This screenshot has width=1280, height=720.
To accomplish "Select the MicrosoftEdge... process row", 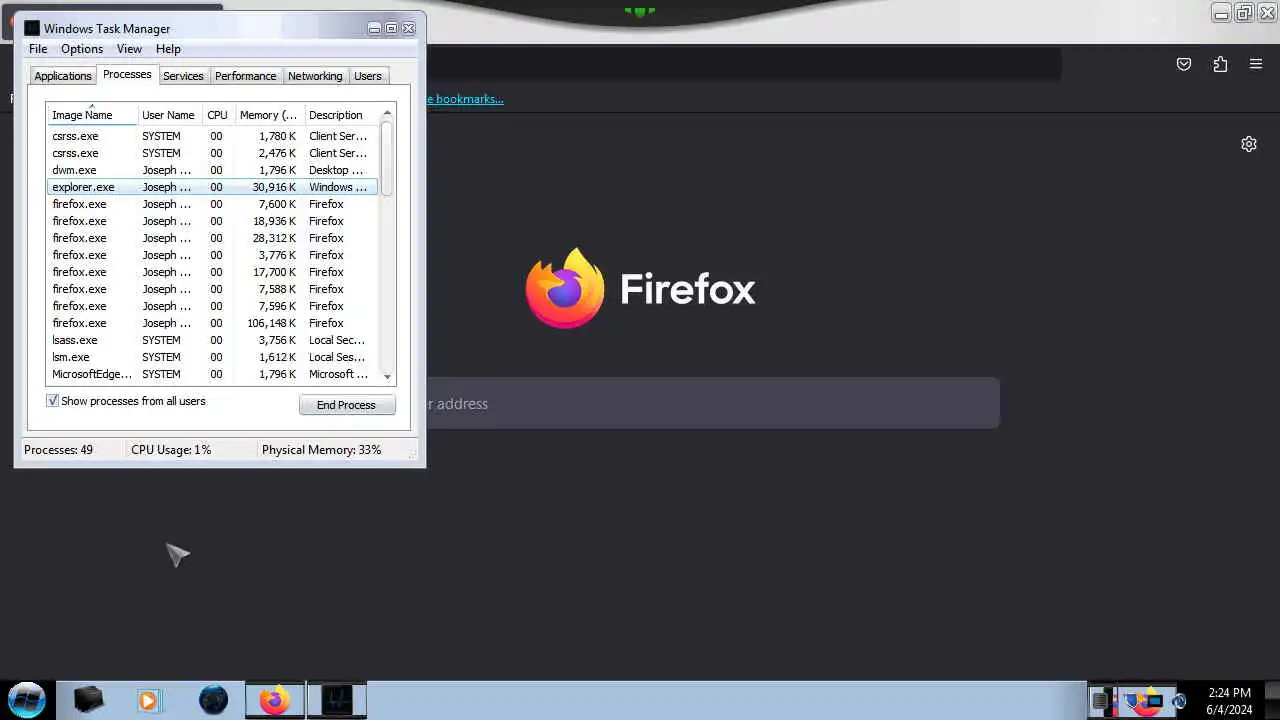I will [213, 374].
